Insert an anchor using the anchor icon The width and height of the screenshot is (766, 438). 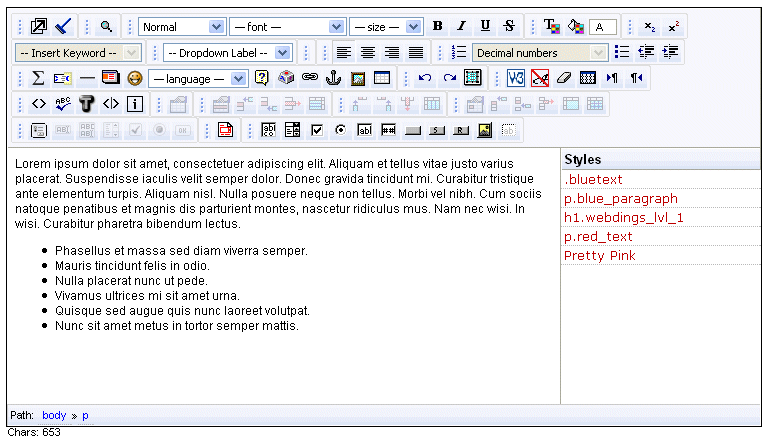pos(334,78)
